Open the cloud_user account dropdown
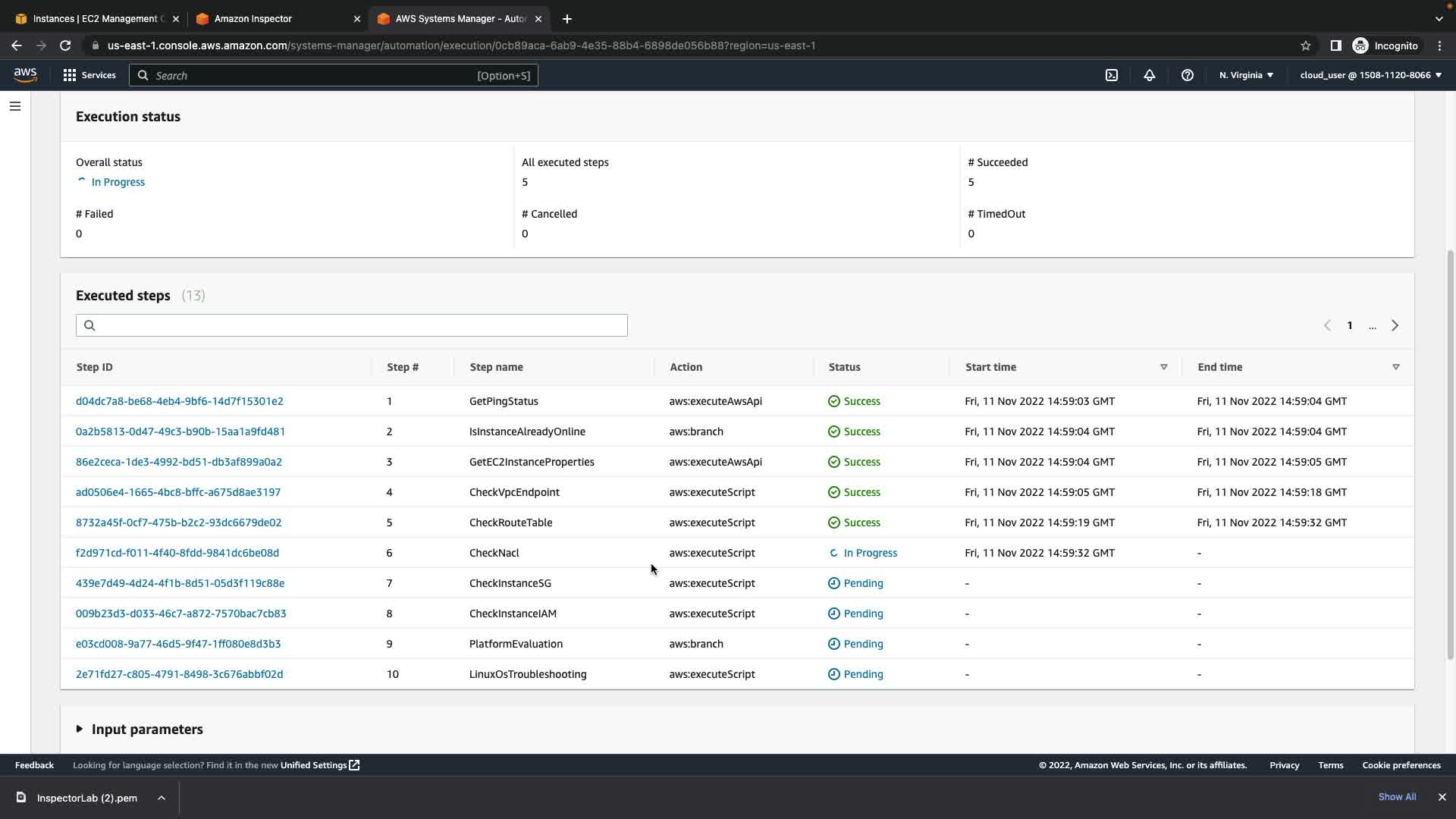This screenshot has width=1456, height=819. tap(1370, 75)
